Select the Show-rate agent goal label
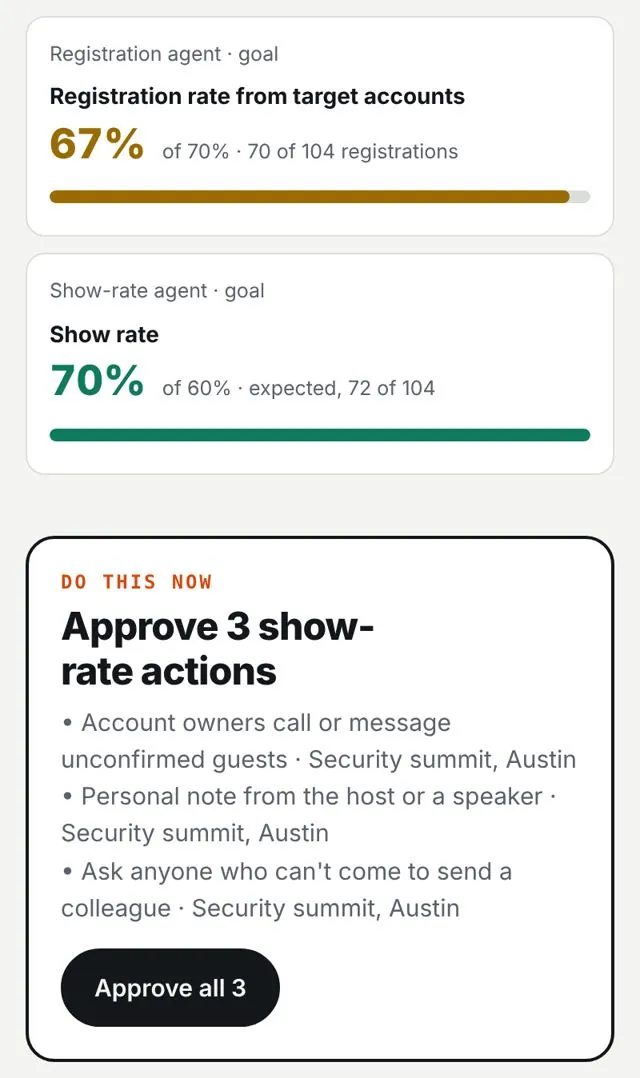 coord(157,291)
